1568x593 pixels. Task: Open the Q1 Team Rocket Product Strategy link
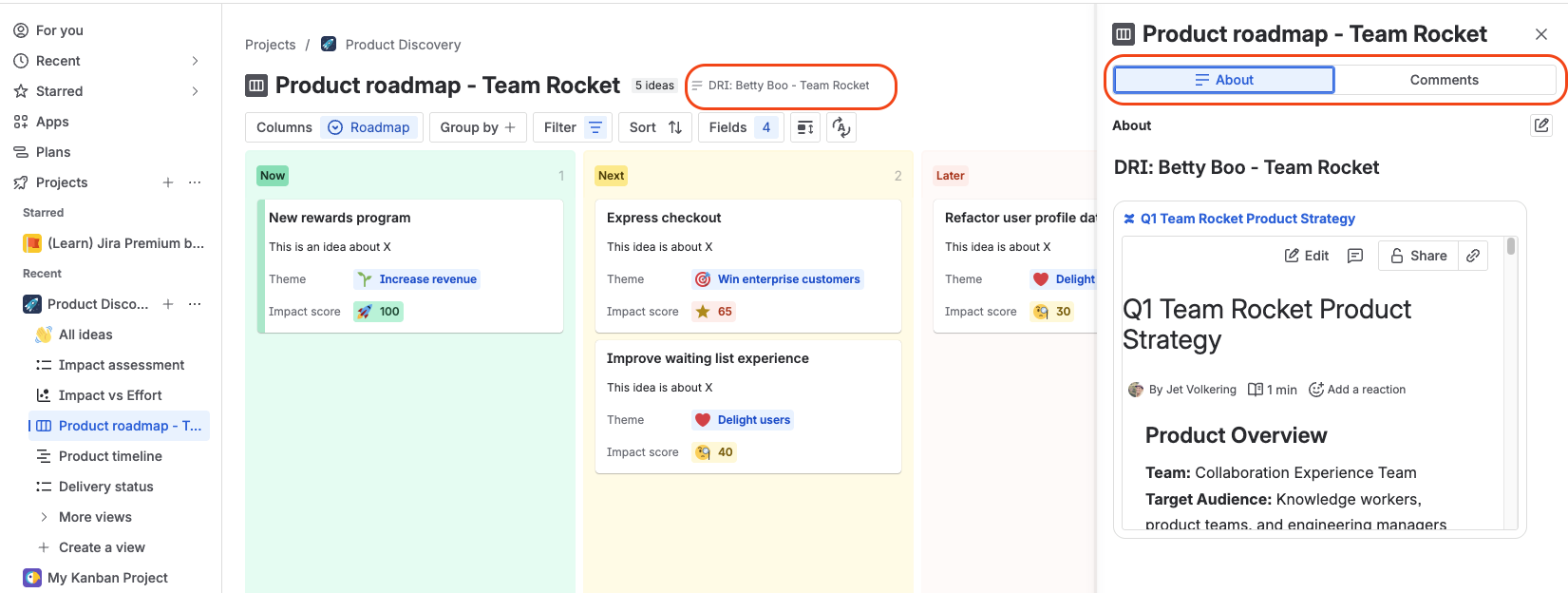pyautogui.click(x=1247, y=219)
